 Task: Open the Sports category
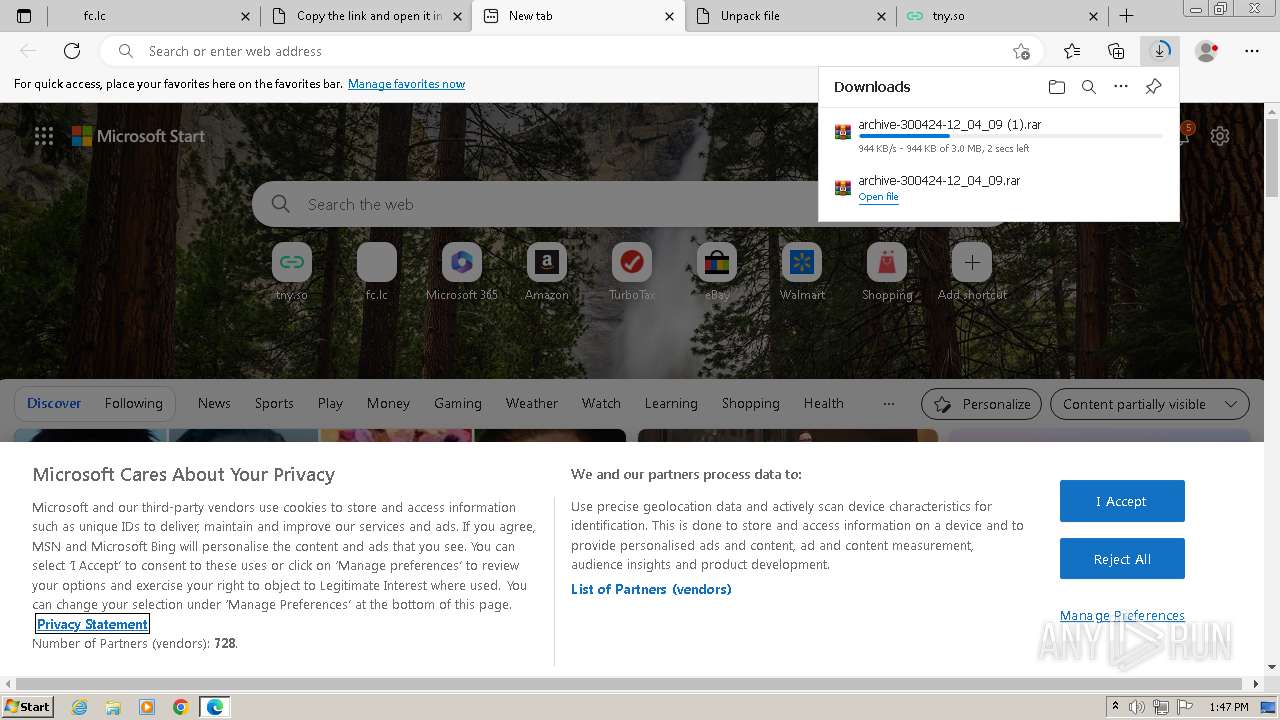point(274,403)
